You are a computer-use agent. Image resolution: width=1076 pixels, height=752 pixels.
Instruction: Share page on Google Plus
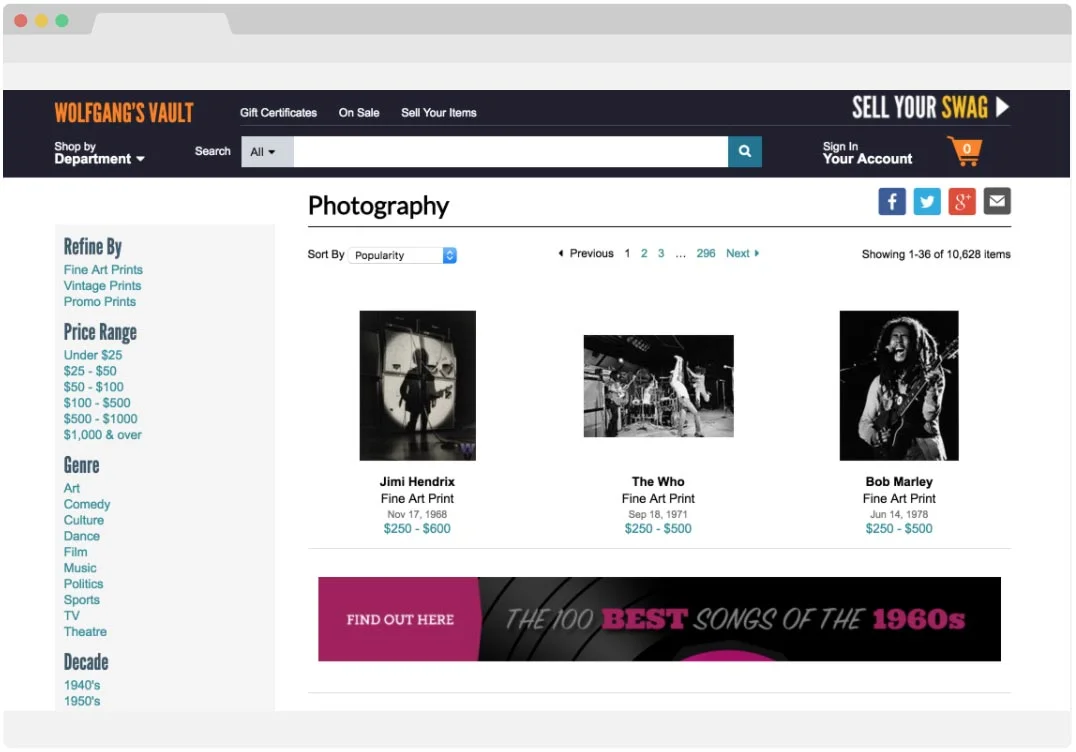tap(961, 201)
